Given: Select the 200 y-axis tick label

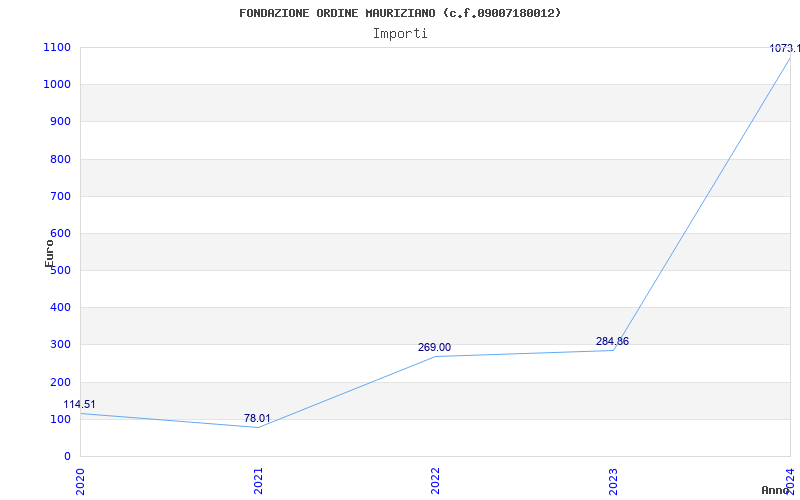Looking at the screenshot, I should point(60,382).
